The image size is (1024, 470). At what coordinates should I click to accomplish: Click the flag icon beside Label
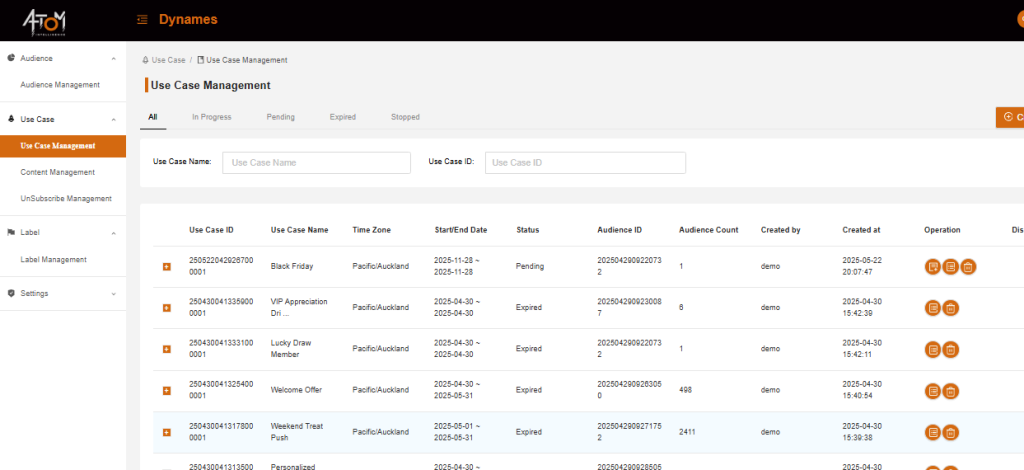pos(10,232)
